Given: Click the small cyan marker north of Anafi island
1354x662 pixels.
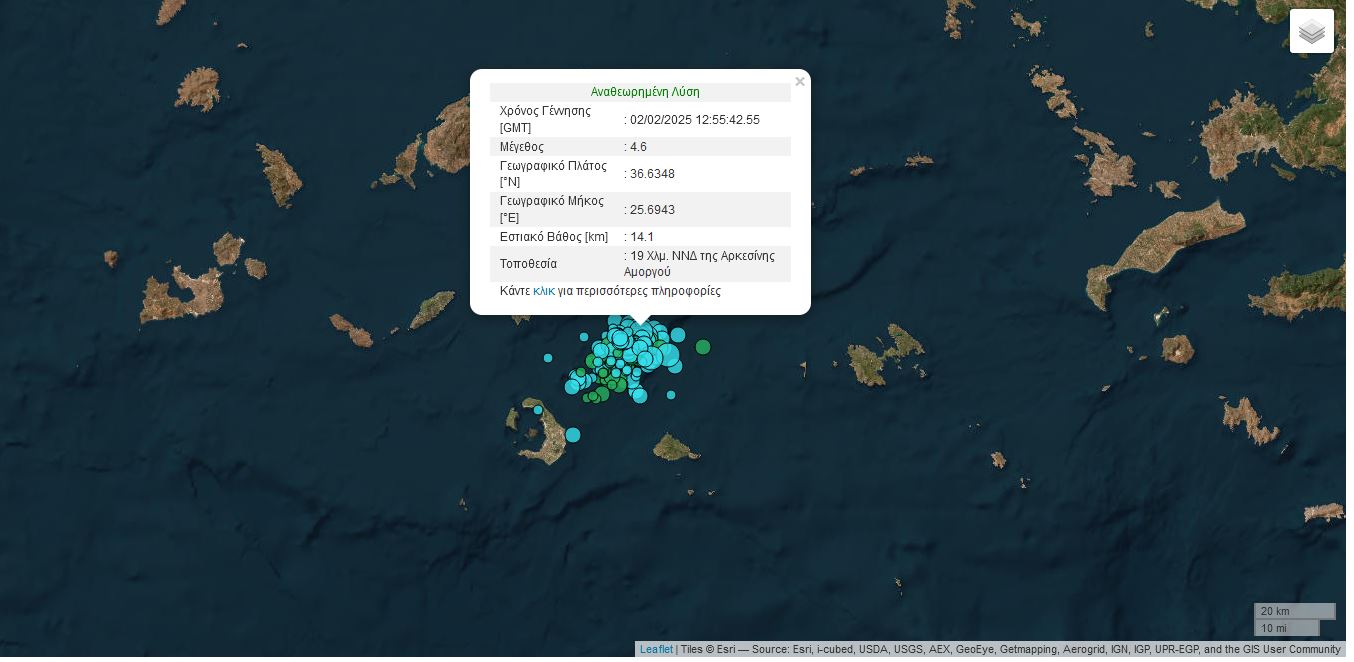Looking at the screenshot, I should point(671,395).
